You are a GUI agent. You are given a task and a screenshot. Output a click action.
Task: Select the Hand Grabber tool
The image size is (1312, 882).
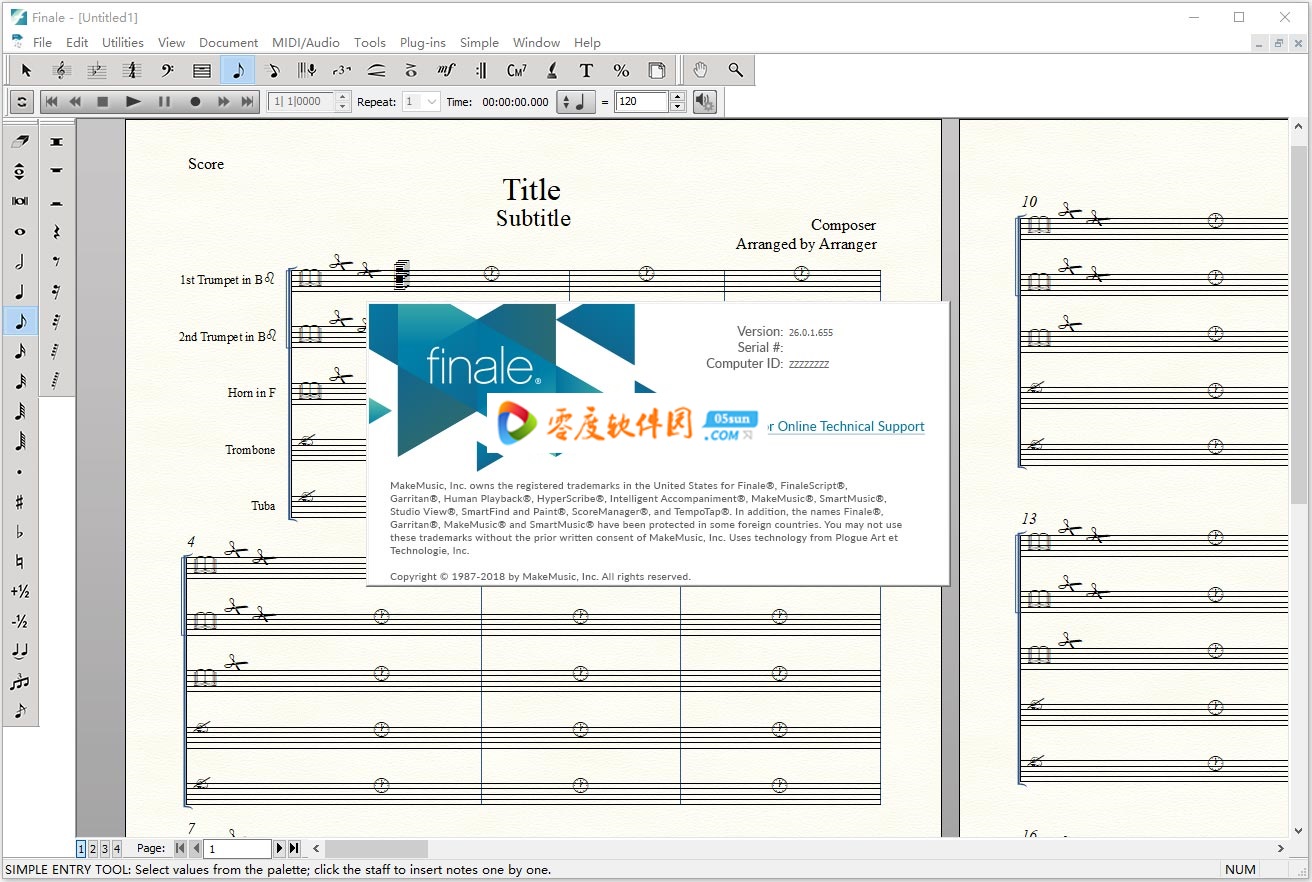click(x=700, y=70)
